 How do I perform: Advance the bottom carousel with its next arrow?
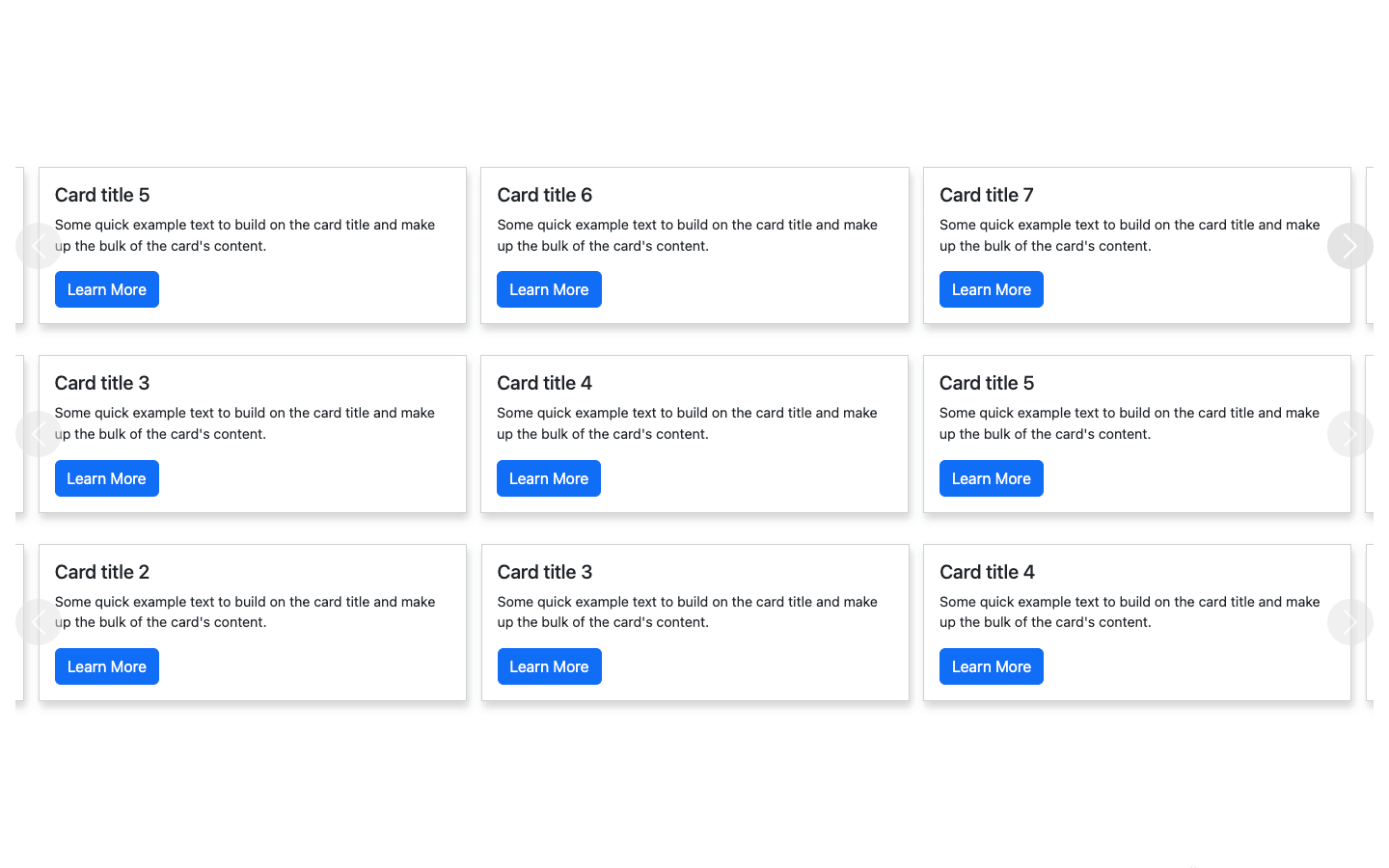[1349, 622]
